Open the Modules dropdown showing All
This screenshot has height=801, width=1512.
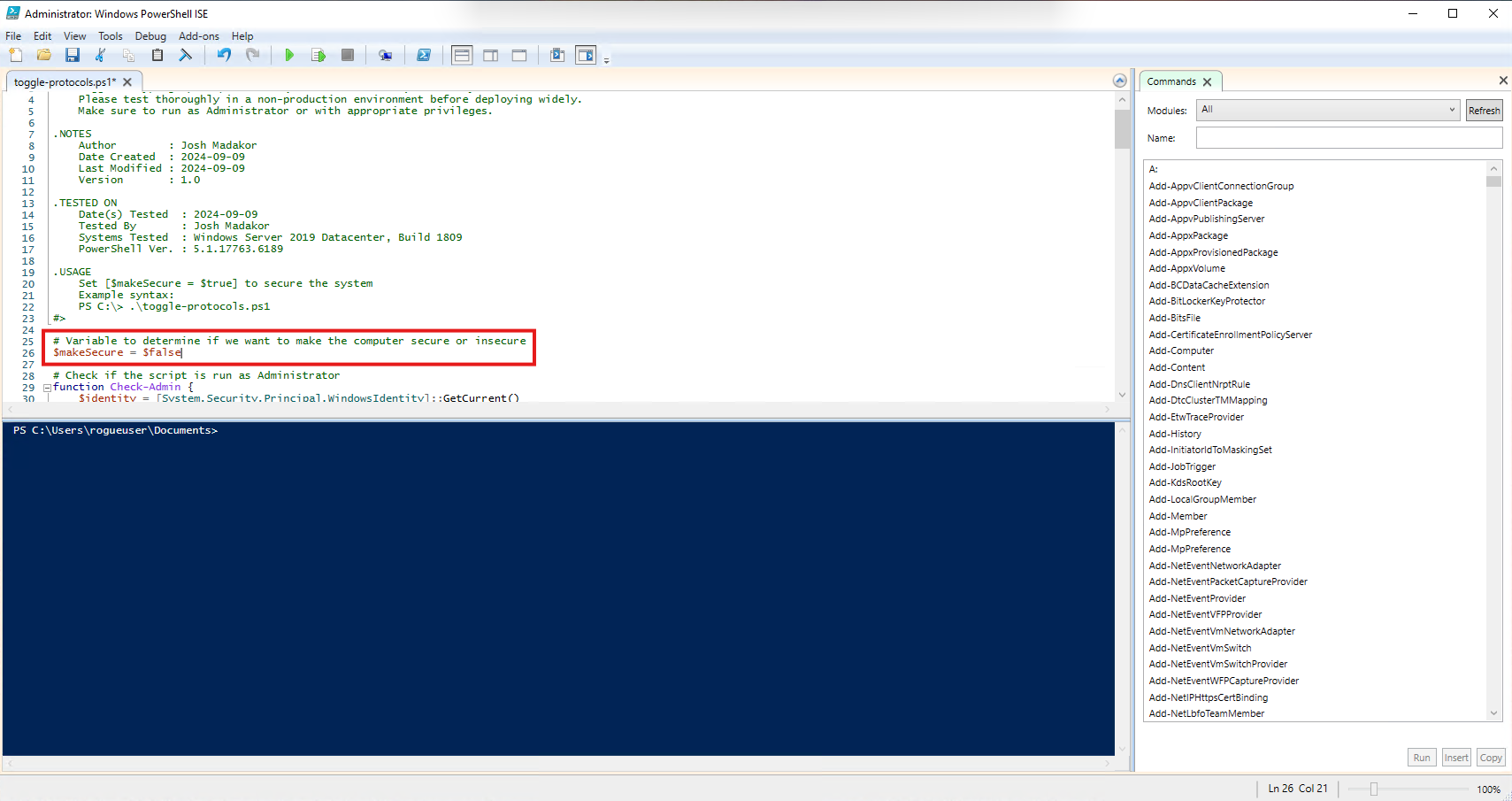pos(1327,110)
